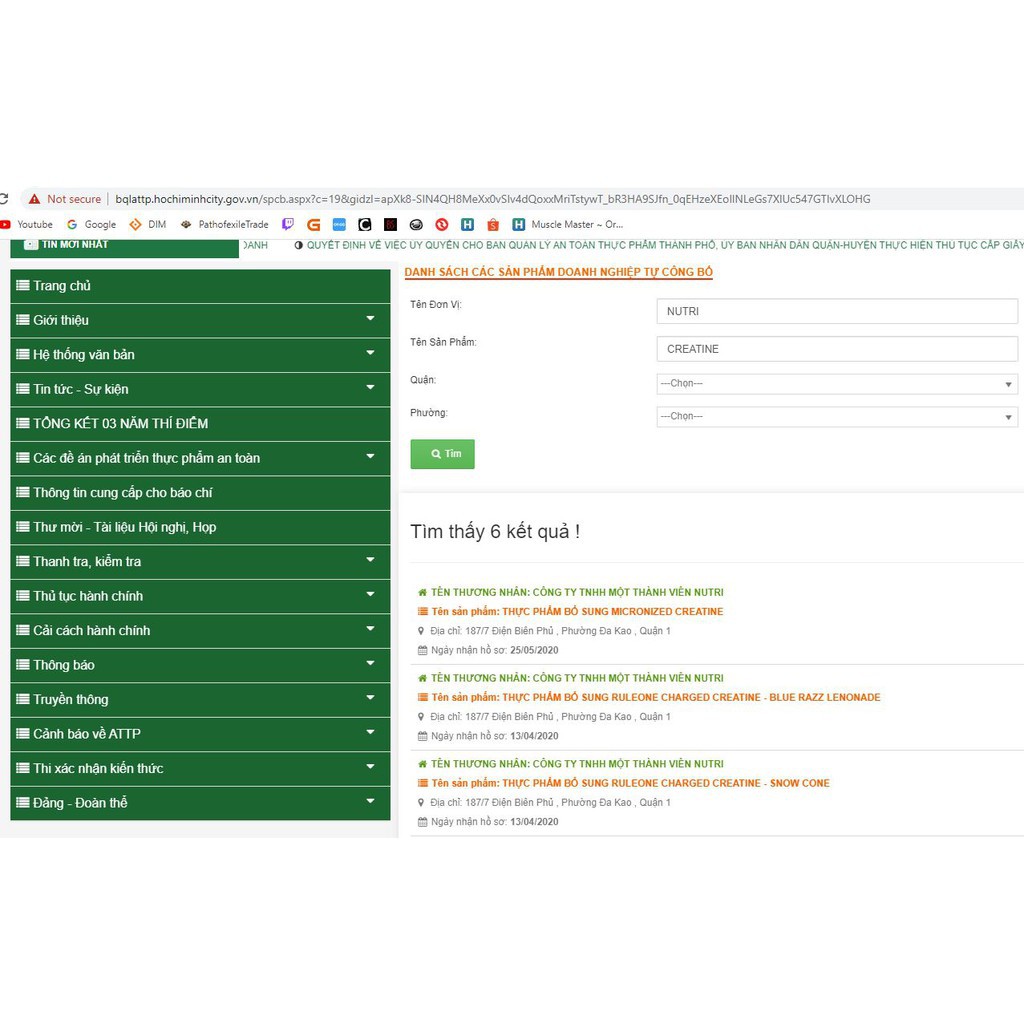Viewport: 1024px width, 1024px height.
Task: Open the PathofexileTrade bookmark
Action: (224, 225)
